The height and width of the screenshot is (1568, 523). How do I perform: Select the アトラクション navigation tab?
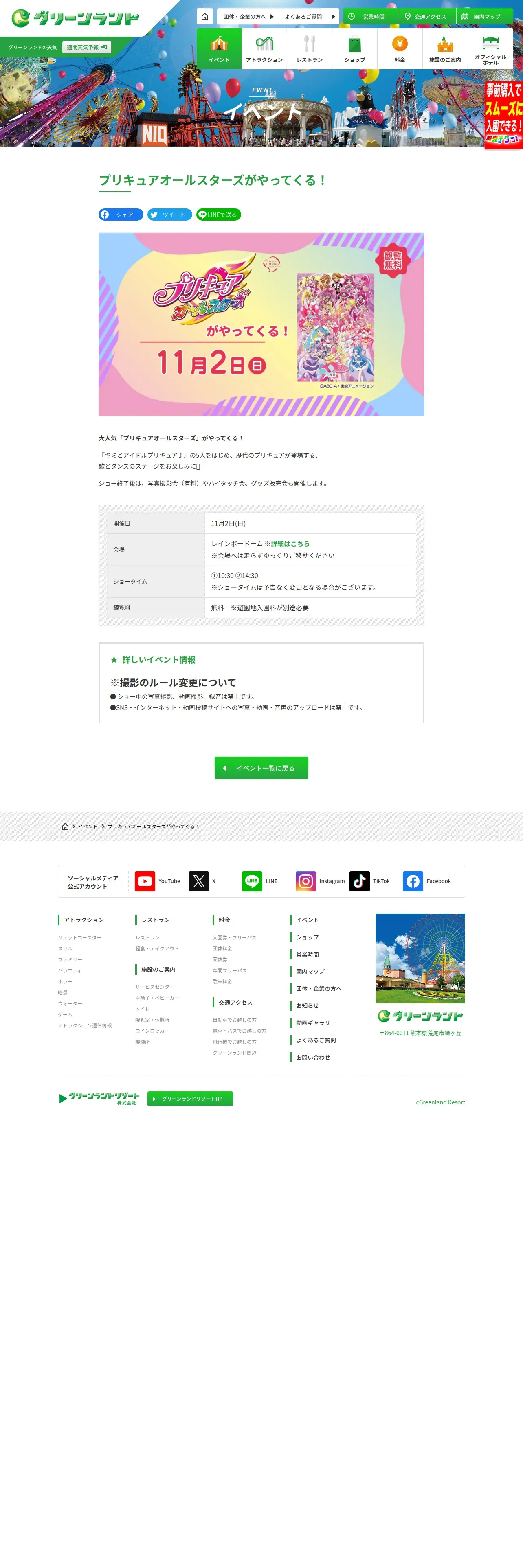pos(264,49)
